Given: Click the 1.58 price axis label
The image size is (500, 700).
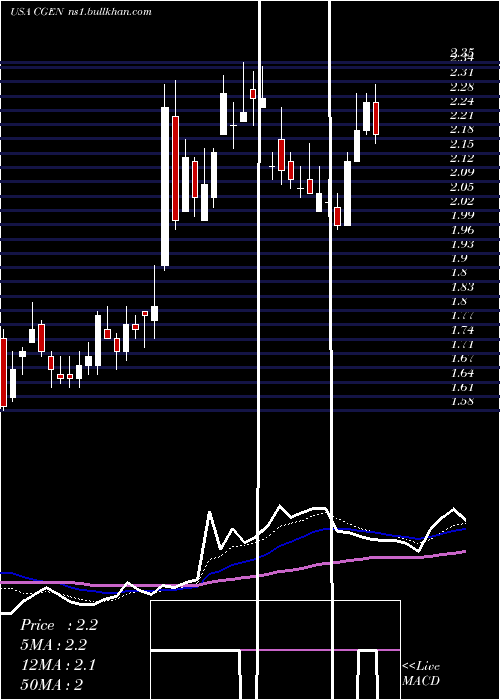Looking at the screenshot, I should tap(462, 401).
